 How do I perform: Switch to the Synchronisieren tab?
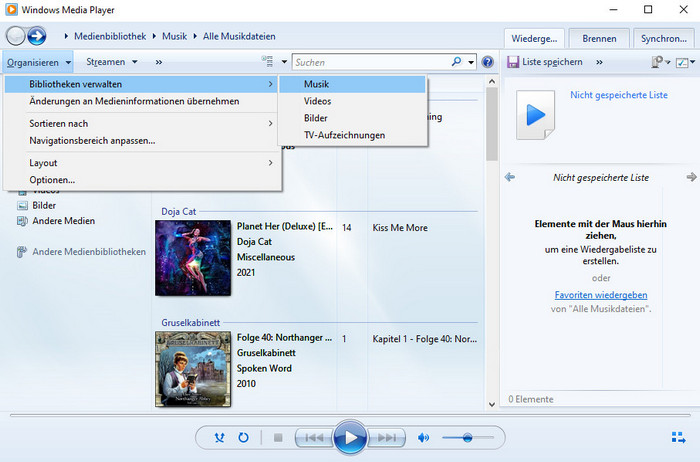pos(664,38)
